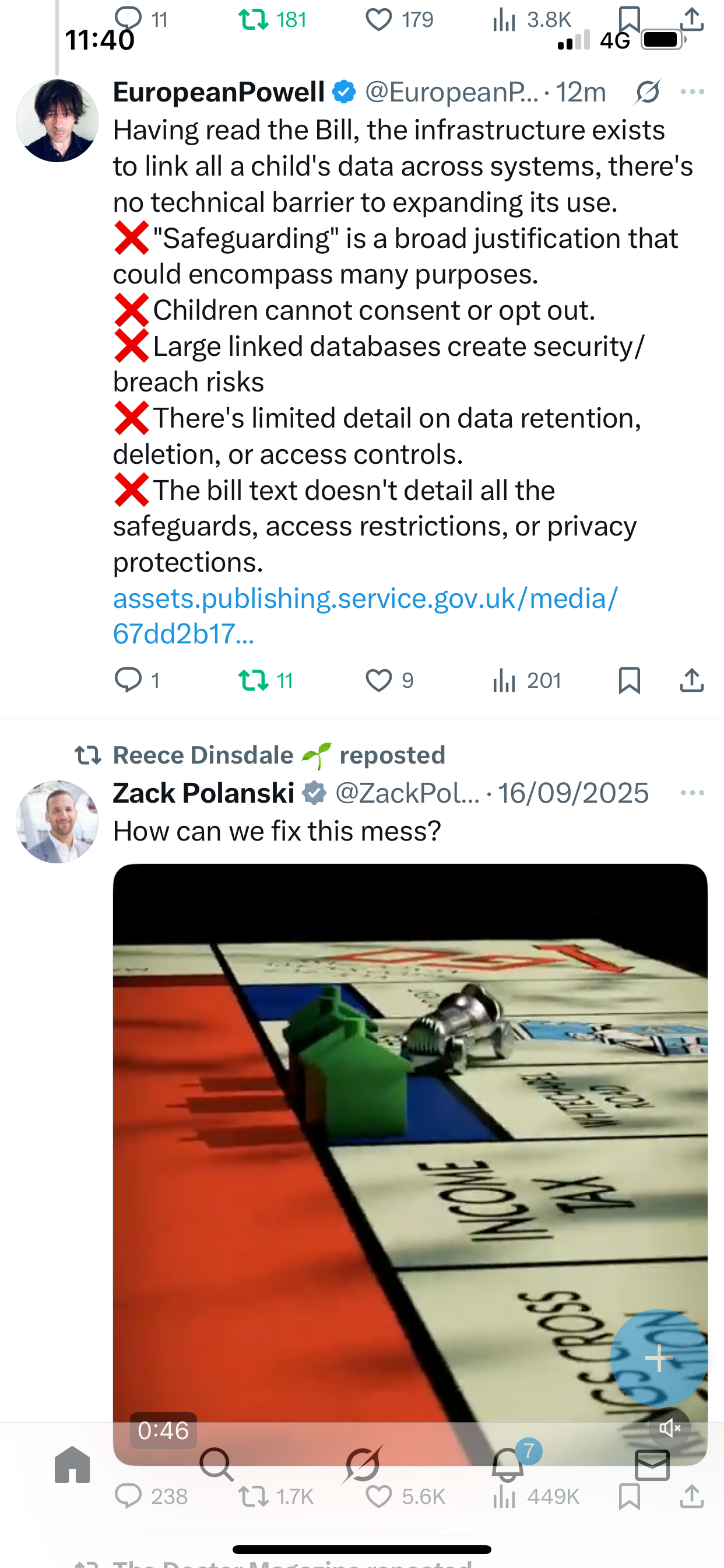Open more options on EuropeanPowell's tweet
Image resolution: width=724 pixels, height=1568 pixels.
click(693, 92)
